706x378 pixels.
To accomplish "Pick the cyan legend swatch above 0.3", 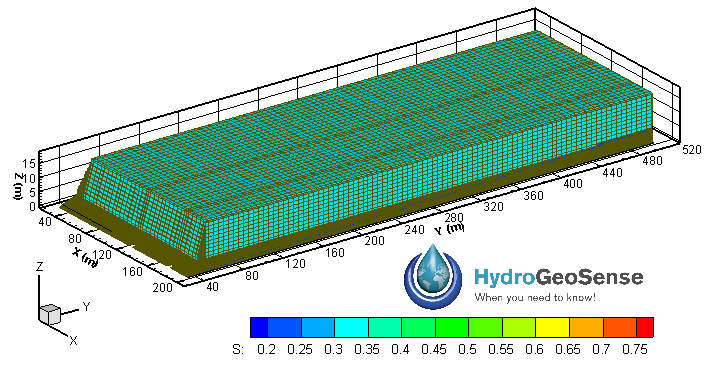I will pyautogui.click(x=351, y=327).
